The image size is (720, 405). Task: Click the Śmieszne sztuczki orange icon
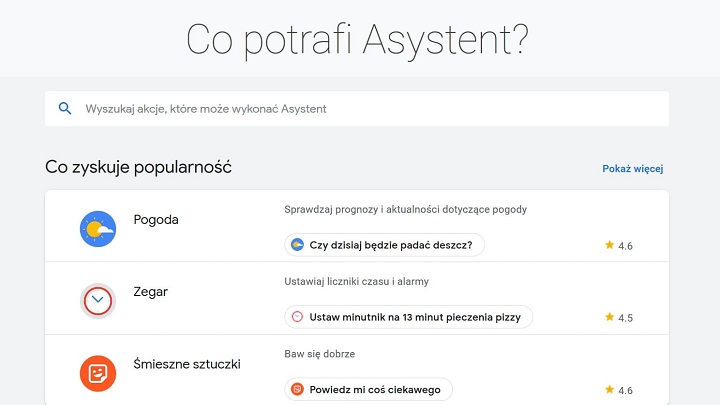pyautogui.click(x=98, y=373)
